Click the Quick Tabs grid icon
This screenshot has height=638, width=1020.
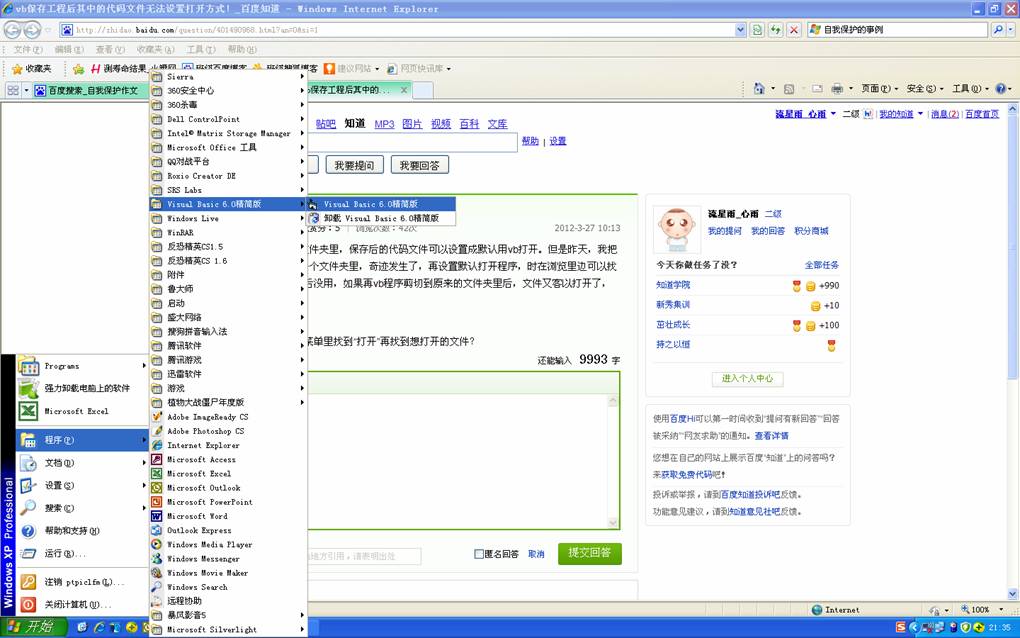(x=13, y=90)
